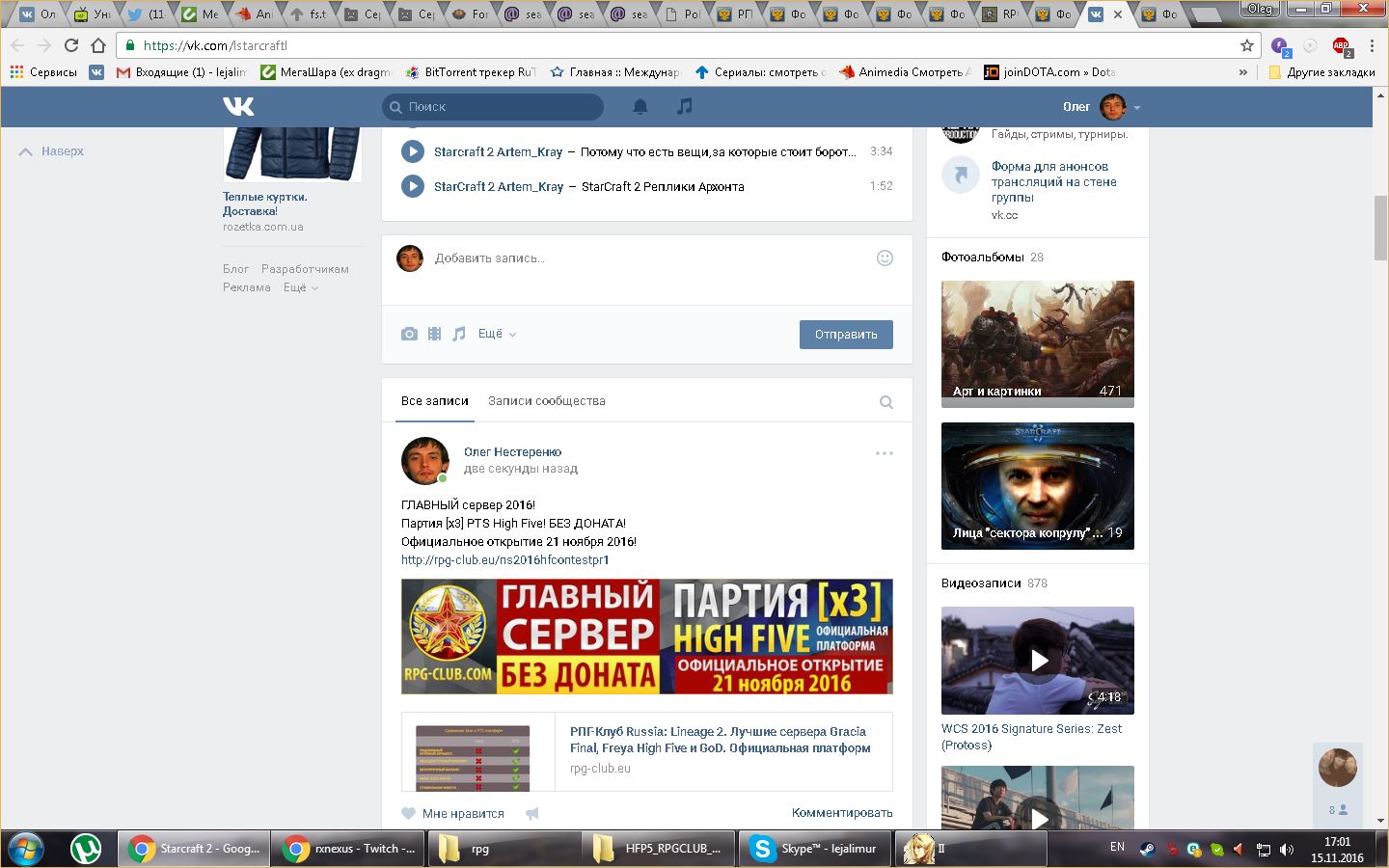Open the notifications bell

[640, 106]
